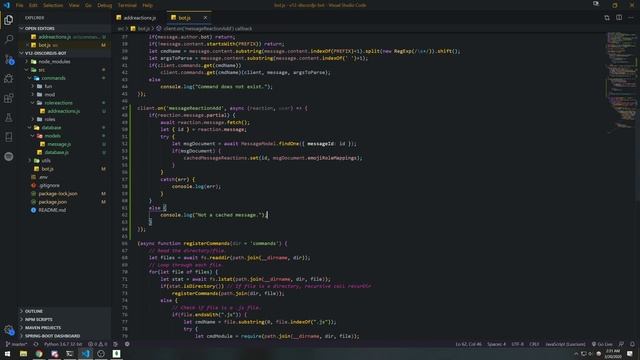Open the Search view in activity bar

(x=9, y=39)
